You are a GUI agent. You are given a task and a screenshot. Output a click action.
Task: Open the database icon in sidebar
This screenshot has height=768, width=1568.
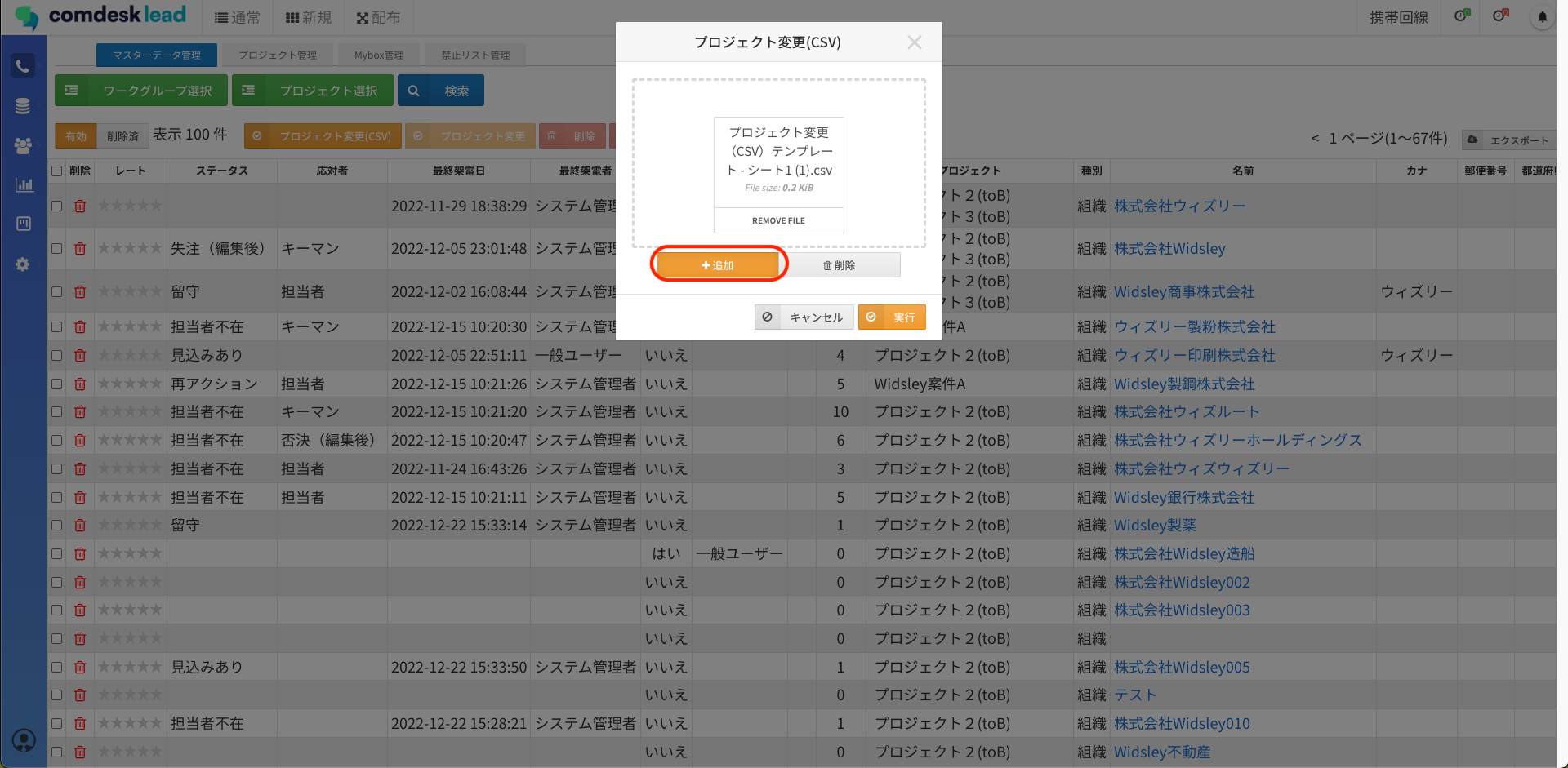tap(23, 106)
